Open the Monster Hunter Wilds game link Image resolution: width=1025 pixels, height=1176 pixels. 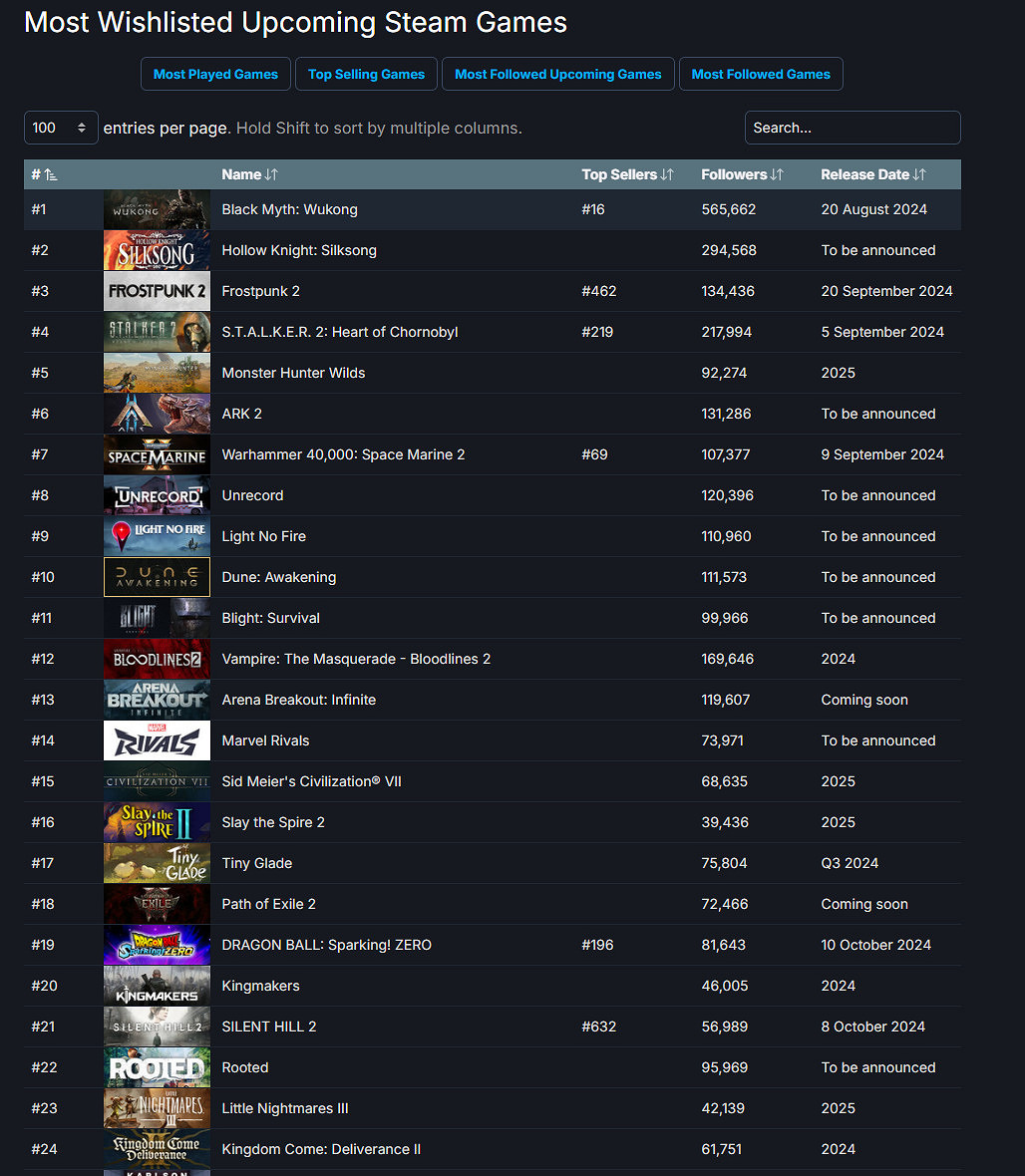tap(293, 373)
